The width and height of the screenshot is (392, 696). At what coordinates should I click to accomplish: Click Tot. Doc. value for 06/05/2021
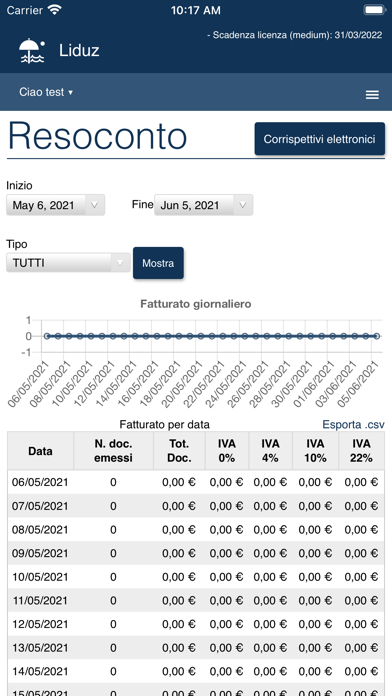[179, 482]
